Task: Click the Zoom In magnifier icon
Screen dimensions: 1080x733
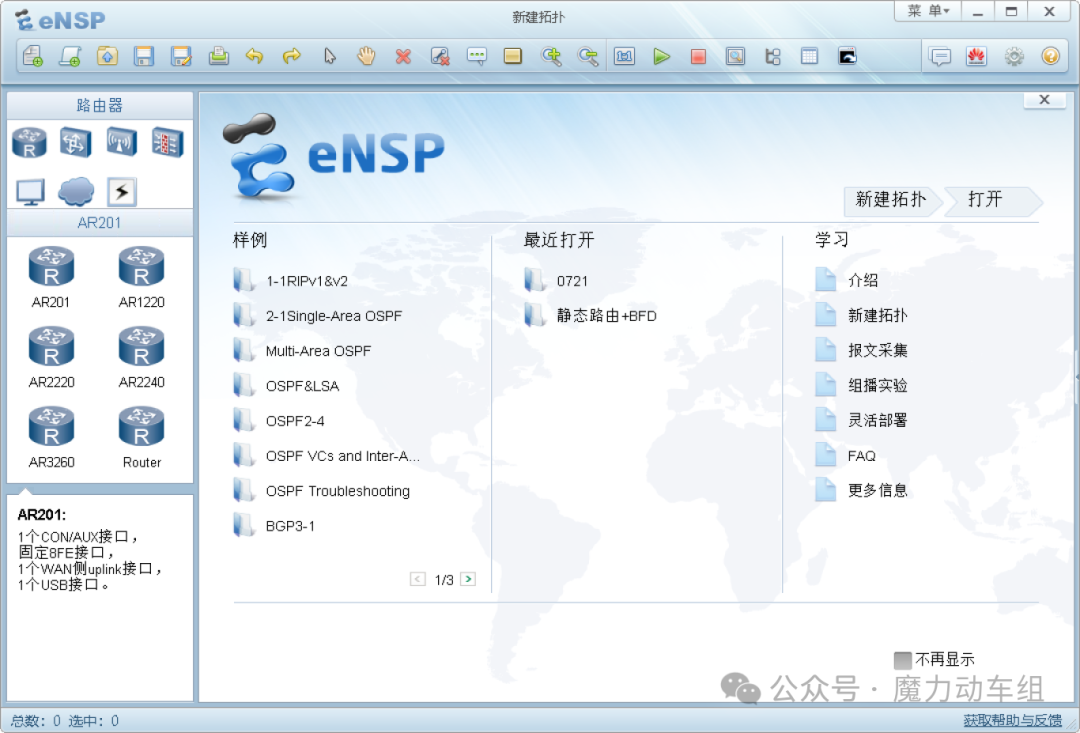Action: (551, 56)
